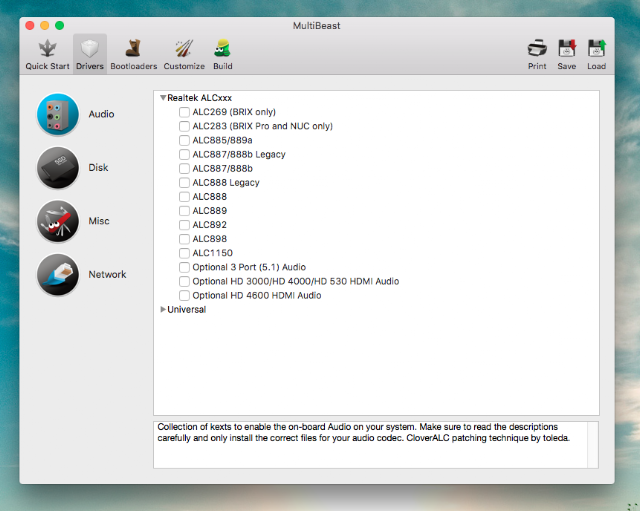The image size is (640, 511).
Task: Open the Build toolbar icon
Action: click(x=222, y=49)
